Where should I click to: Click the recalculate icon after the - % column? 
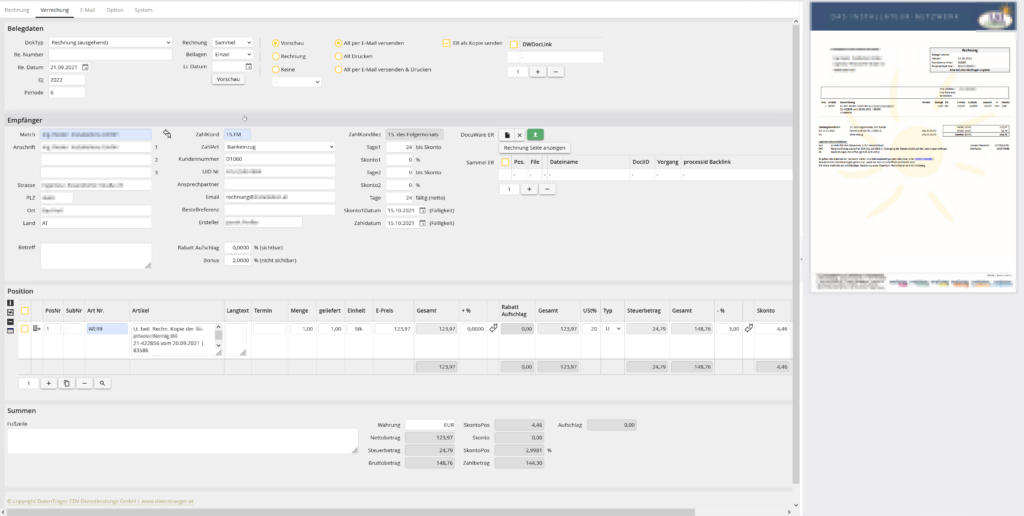(x=748, y=329)
